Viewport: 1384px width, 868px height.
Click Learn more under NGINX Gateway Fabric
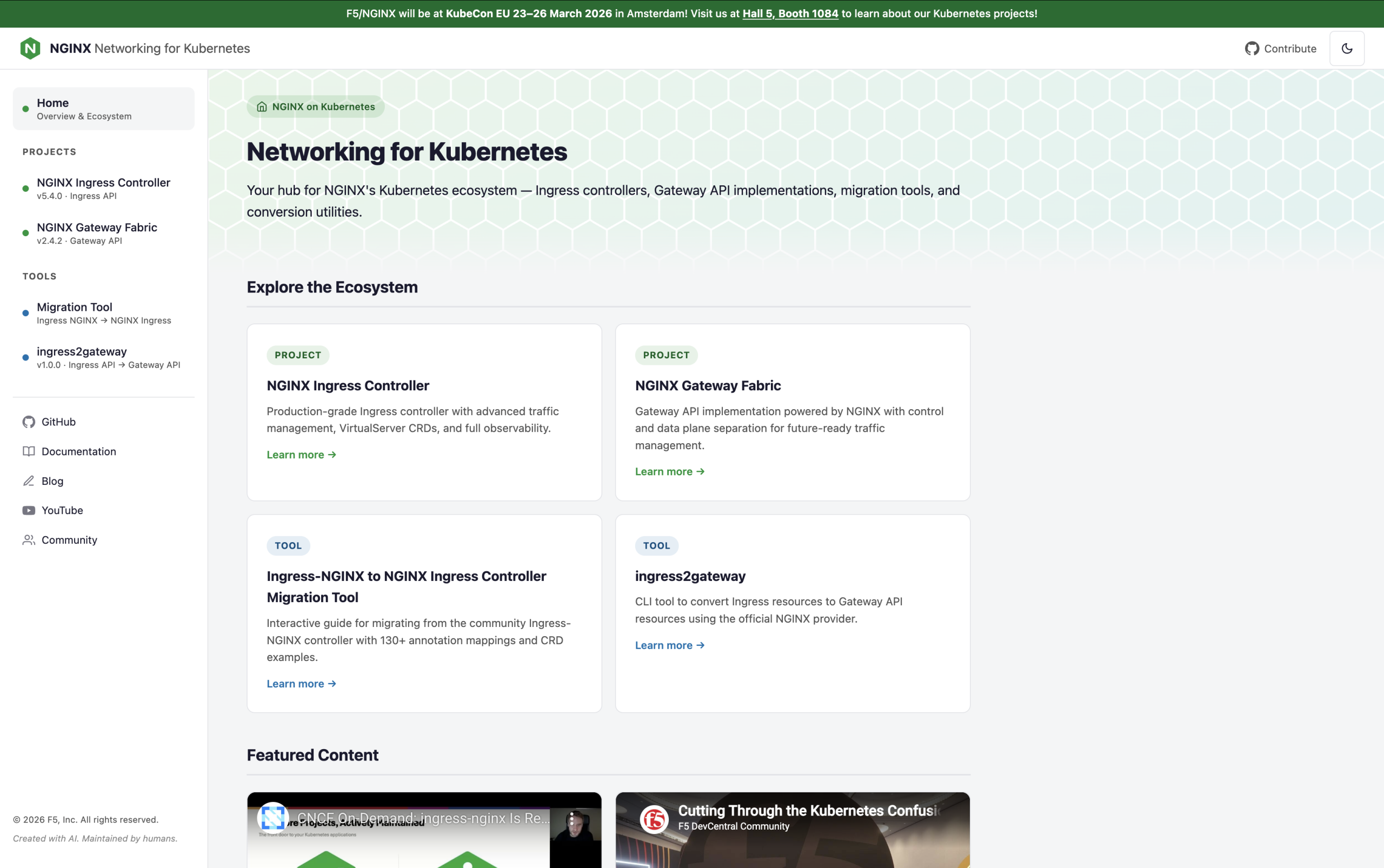(669, 471)
